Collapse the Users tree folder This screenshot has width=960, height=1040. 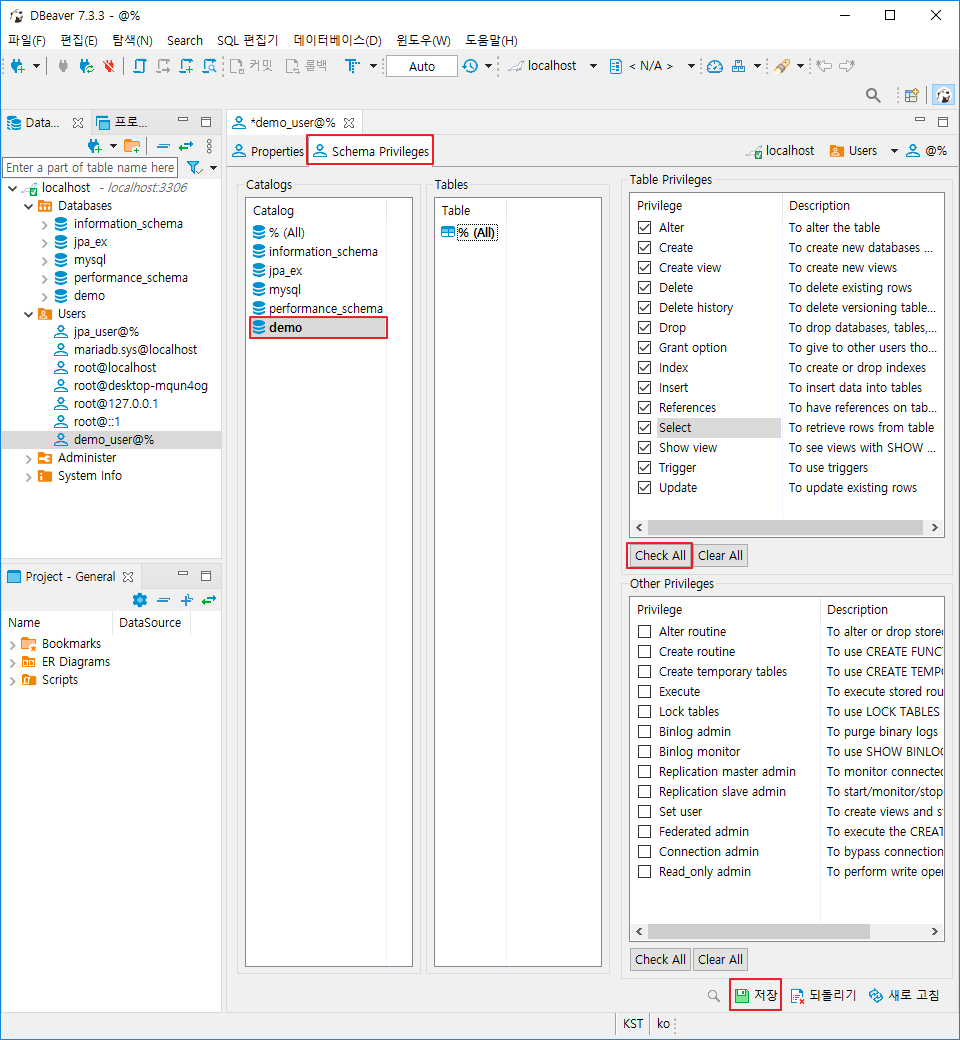[x=29, y=314]
